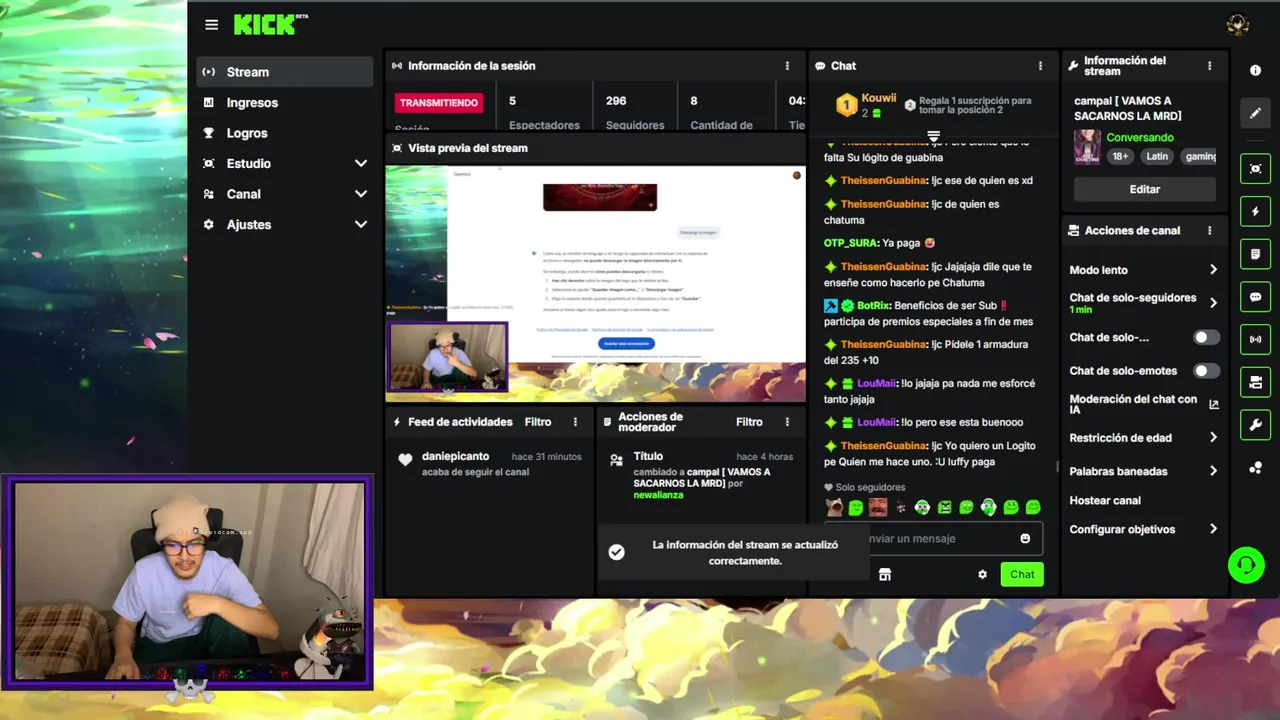The height and width of the screenshot is (720, 1280).
Task: Open the hamburger menu next to the Kick logo
Action: pos(211,25)
